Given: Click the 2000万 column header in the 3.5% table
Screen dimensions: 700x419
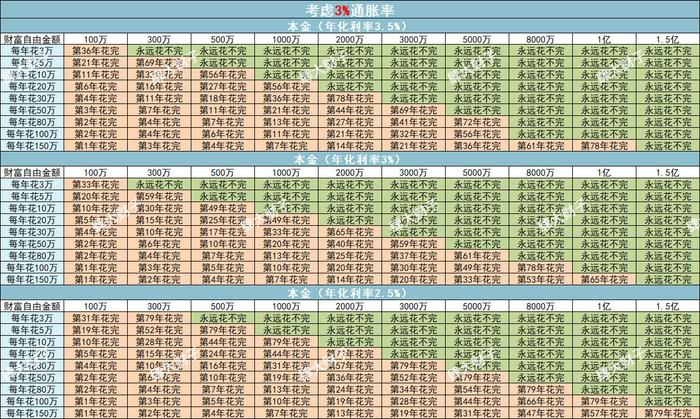Looking at the screenshot, I should (x=349, y=38).
